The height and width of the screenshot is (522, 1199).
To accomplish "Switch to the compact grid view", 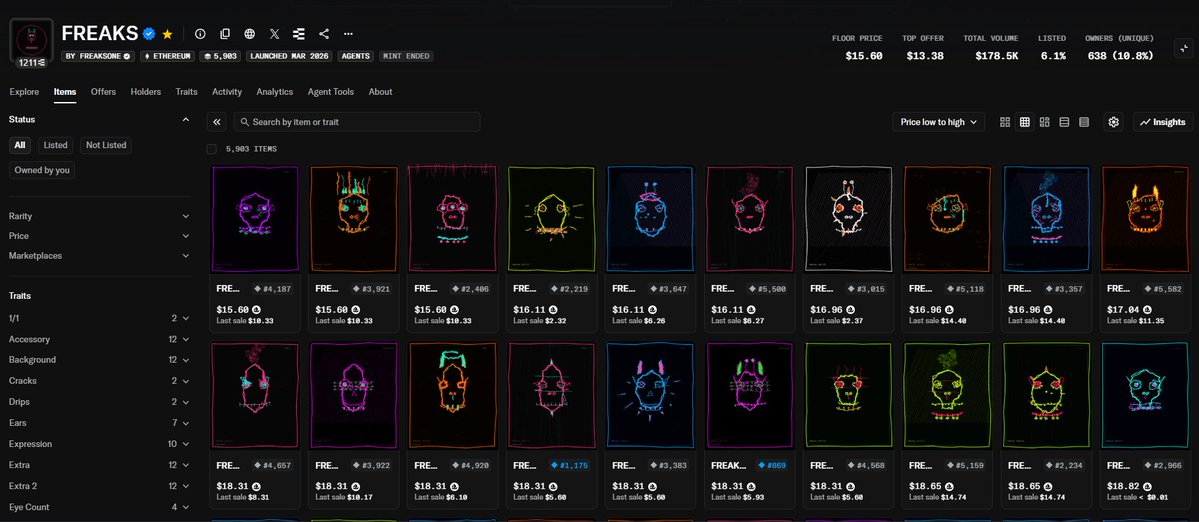I will click(x=1025, y=122).
